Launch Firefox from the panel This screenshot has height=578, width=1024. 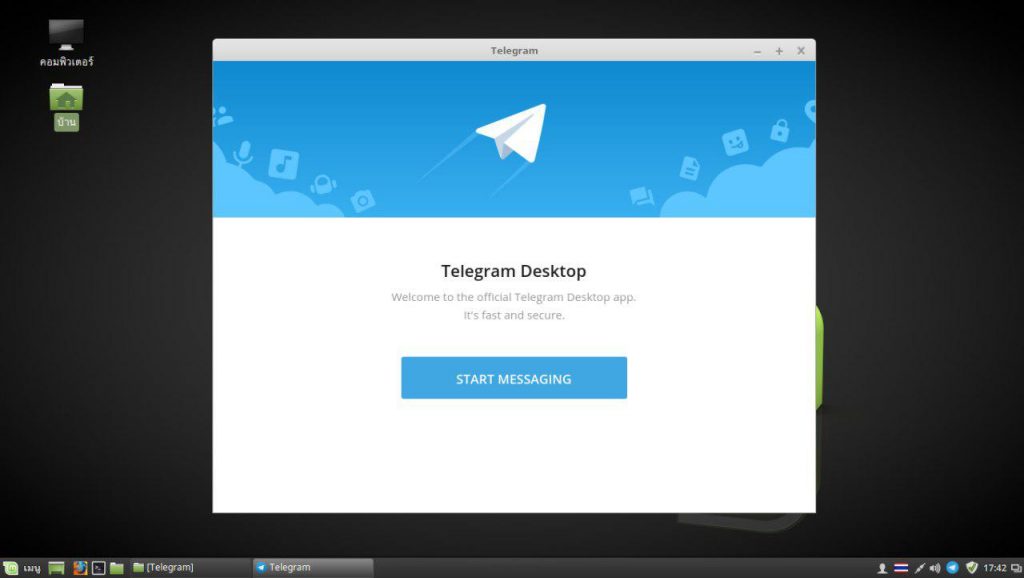pos(80,568)
